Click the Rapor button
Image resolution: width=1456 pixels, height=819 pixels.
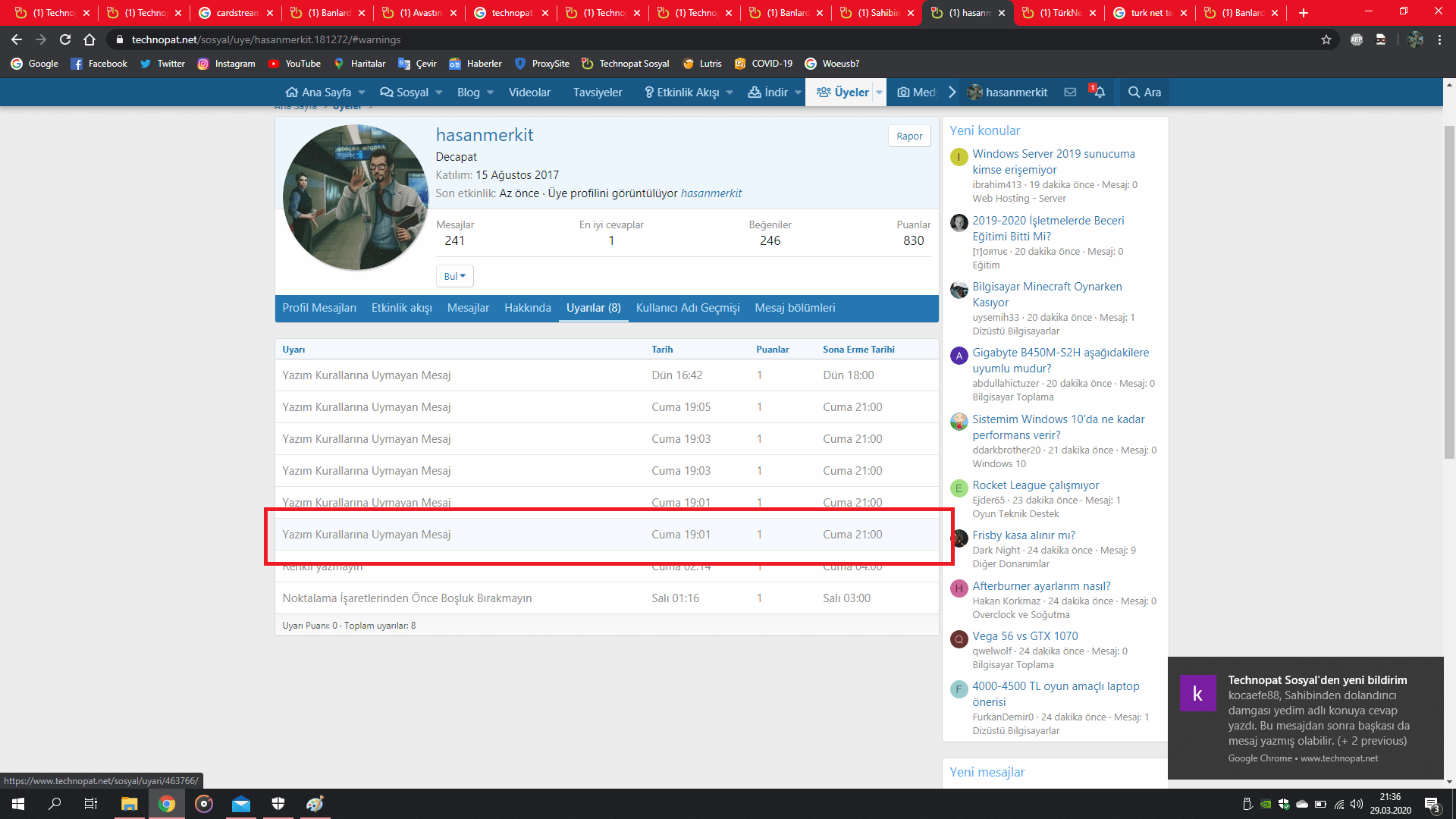[x=909, y=136]
